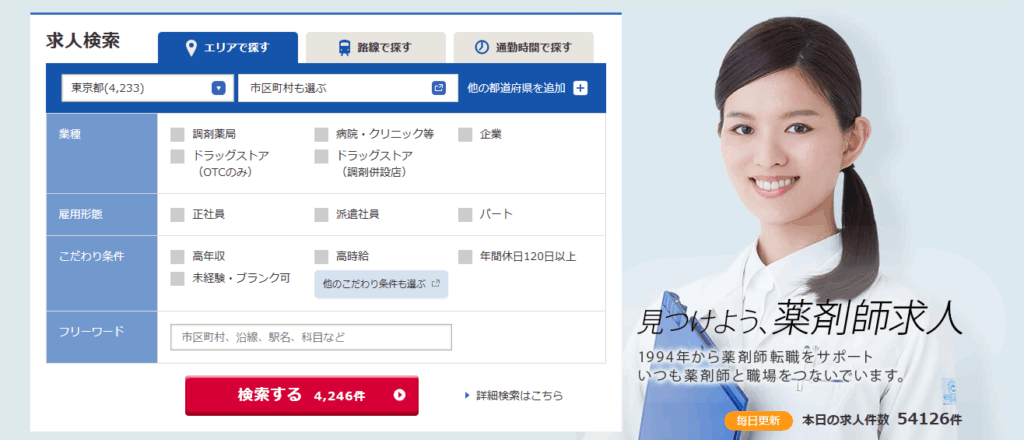Open the 市区町村も選ぶ selector

pyautogui.click(x=344, y=88)
